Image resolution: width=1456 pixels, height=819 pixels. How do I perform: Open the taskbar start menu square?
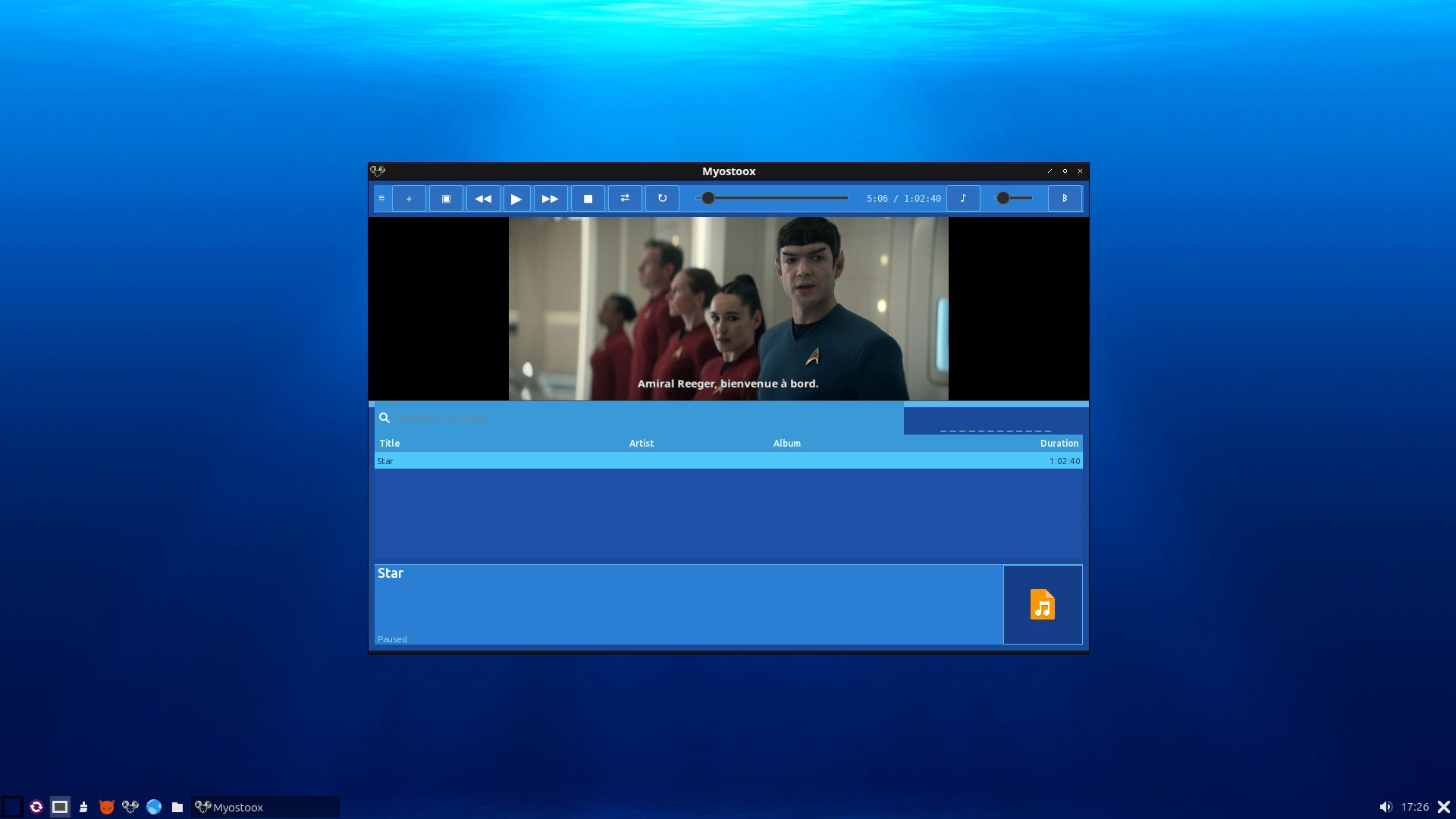tap(12, 807)
